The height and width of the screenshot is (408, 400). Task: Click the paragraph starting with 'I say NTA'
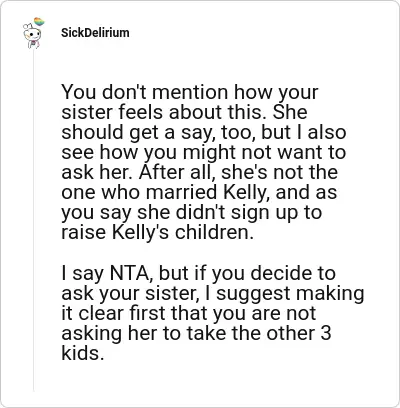click(x=212, y=313)
